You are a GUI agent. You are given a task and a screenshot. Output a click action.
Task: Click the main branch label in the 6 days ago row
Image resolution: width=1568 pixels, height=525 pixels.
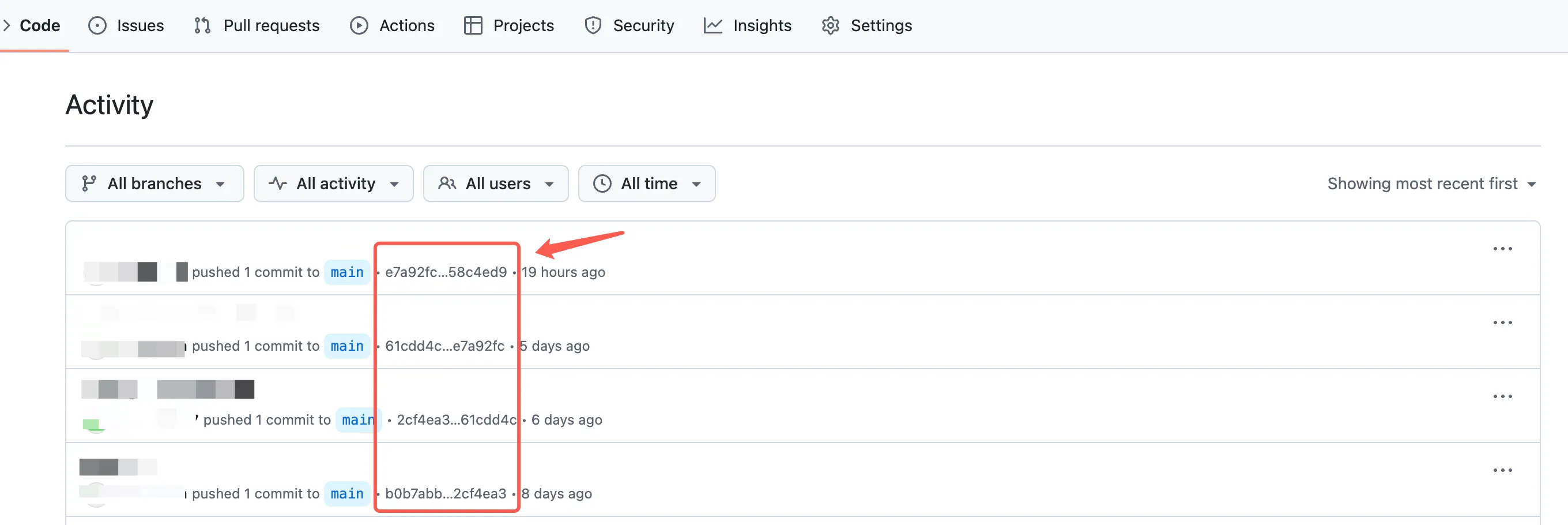(359, 419)
